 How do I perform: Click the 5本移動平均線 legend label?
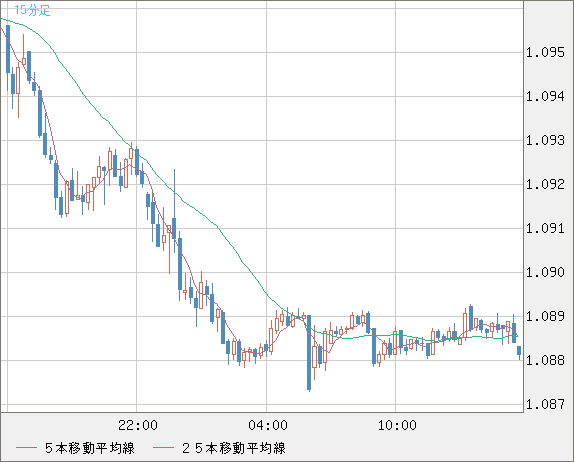click(90, 448)
